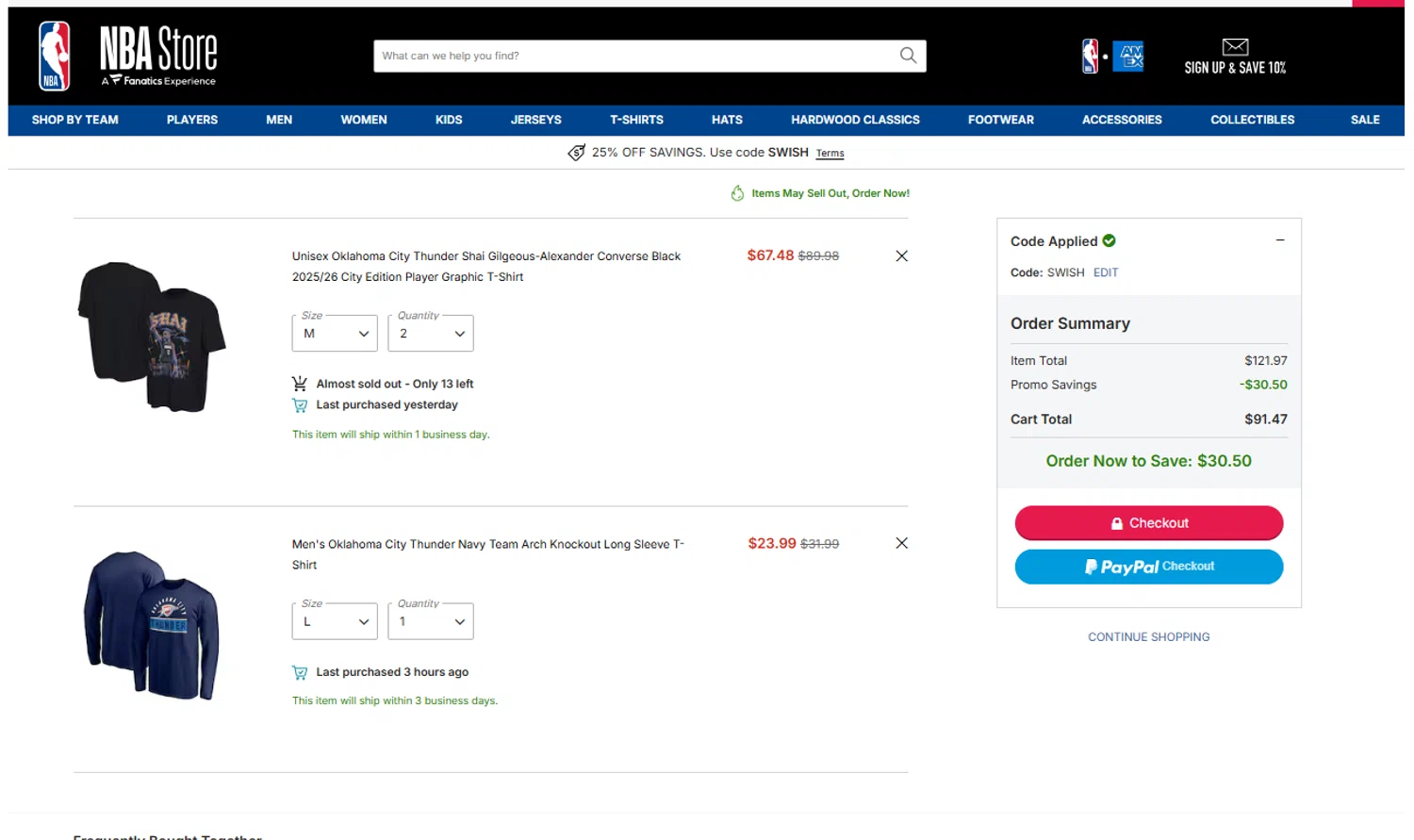
Task: Open the Players menu
Action: pyautogui.click(x=192, y=120)
